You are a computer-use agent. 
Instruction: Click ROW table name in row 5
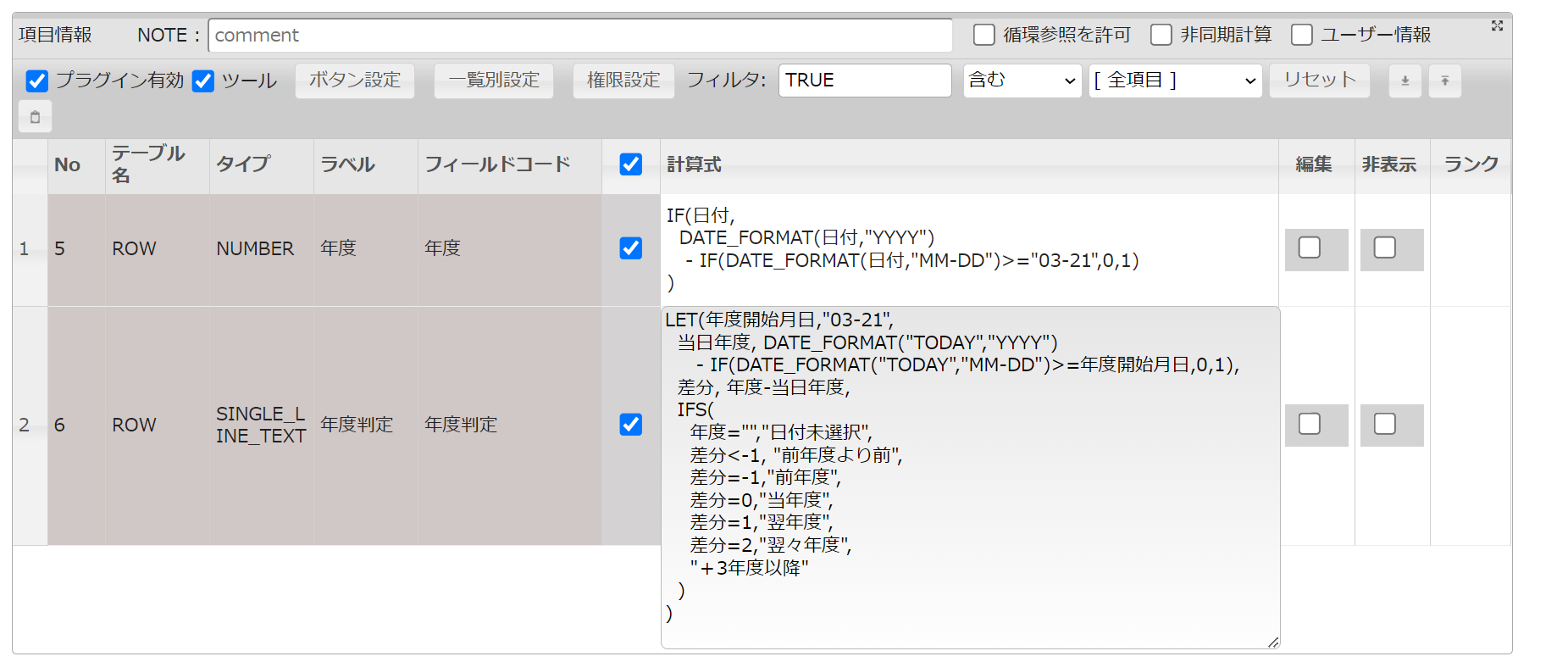tap(158, 250)
